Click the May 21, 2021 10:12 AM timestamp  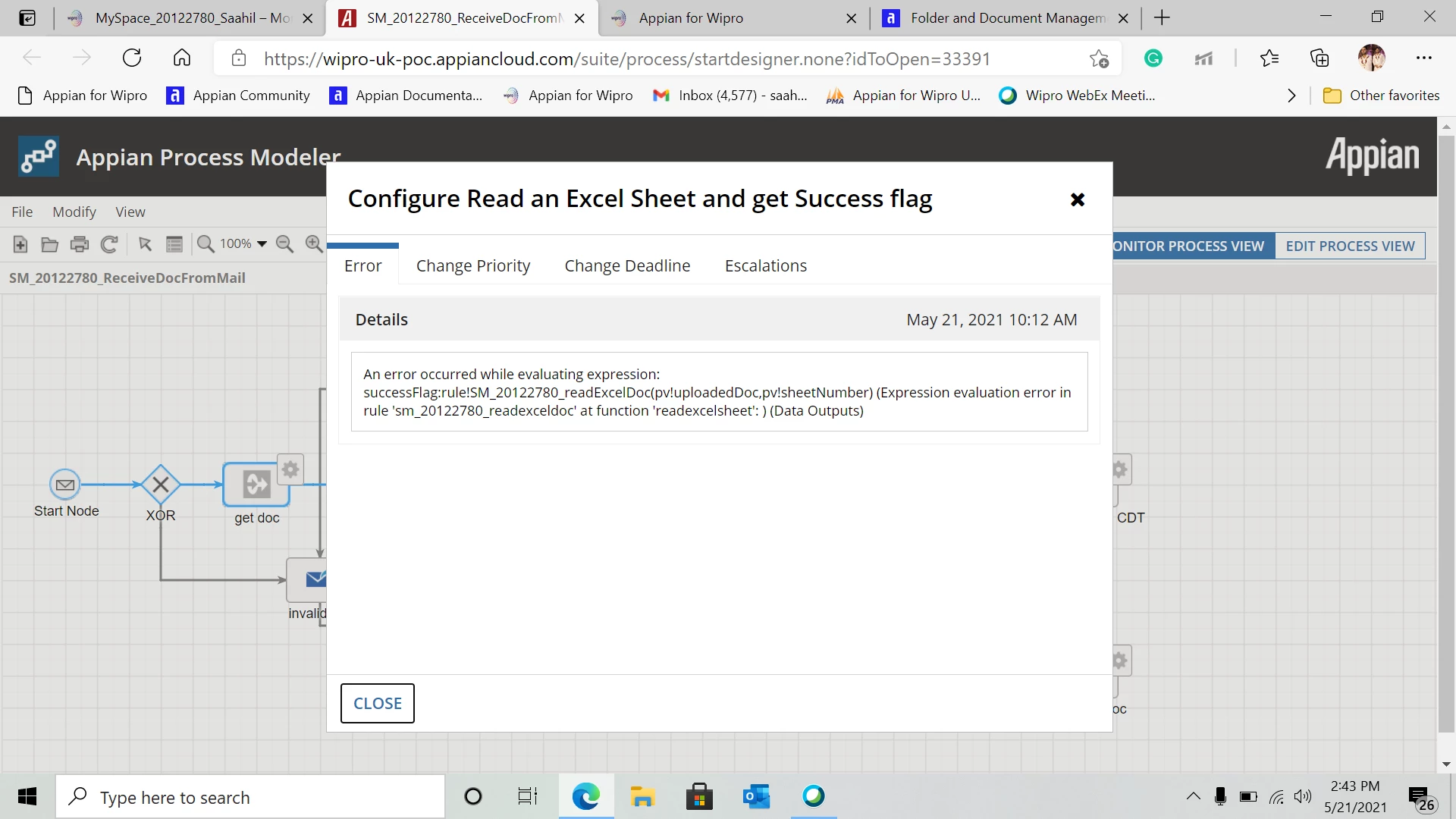(992, 320)
